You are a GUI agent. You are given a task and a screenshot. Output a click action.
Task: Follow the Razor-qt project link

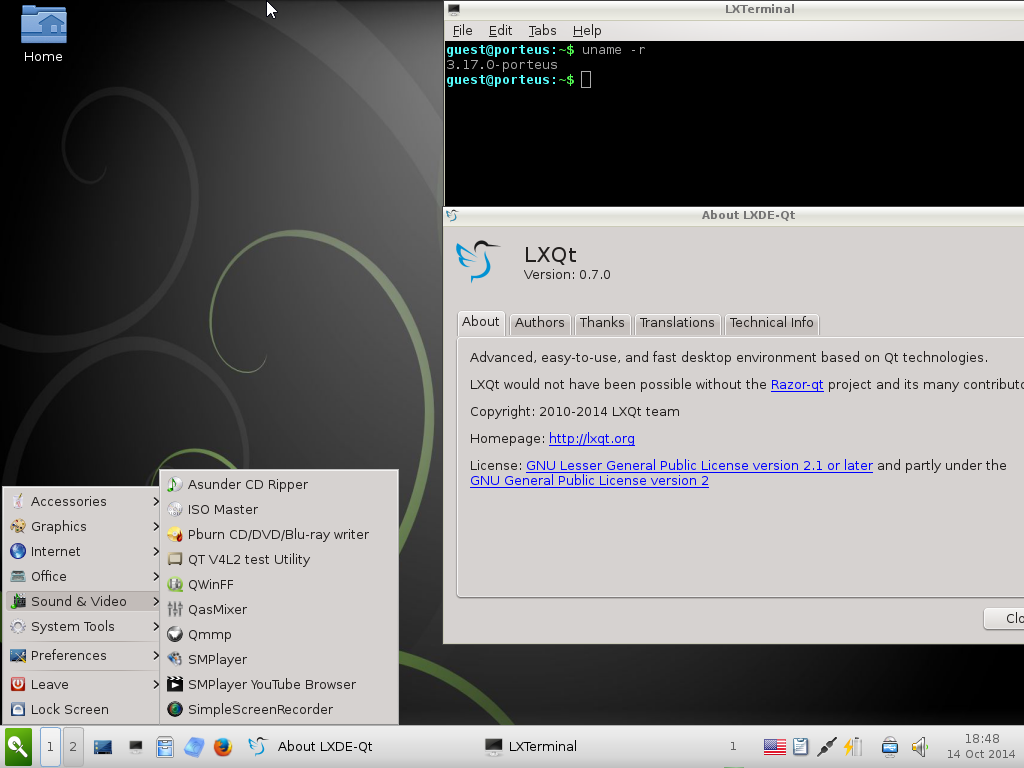pos(796,384)
